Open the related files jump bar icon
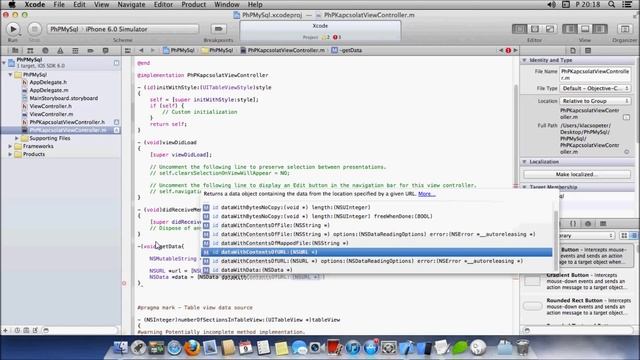Image resolution: width=640 pixels, height=360 pixels. pyautogui.click(x=128, y=51)
